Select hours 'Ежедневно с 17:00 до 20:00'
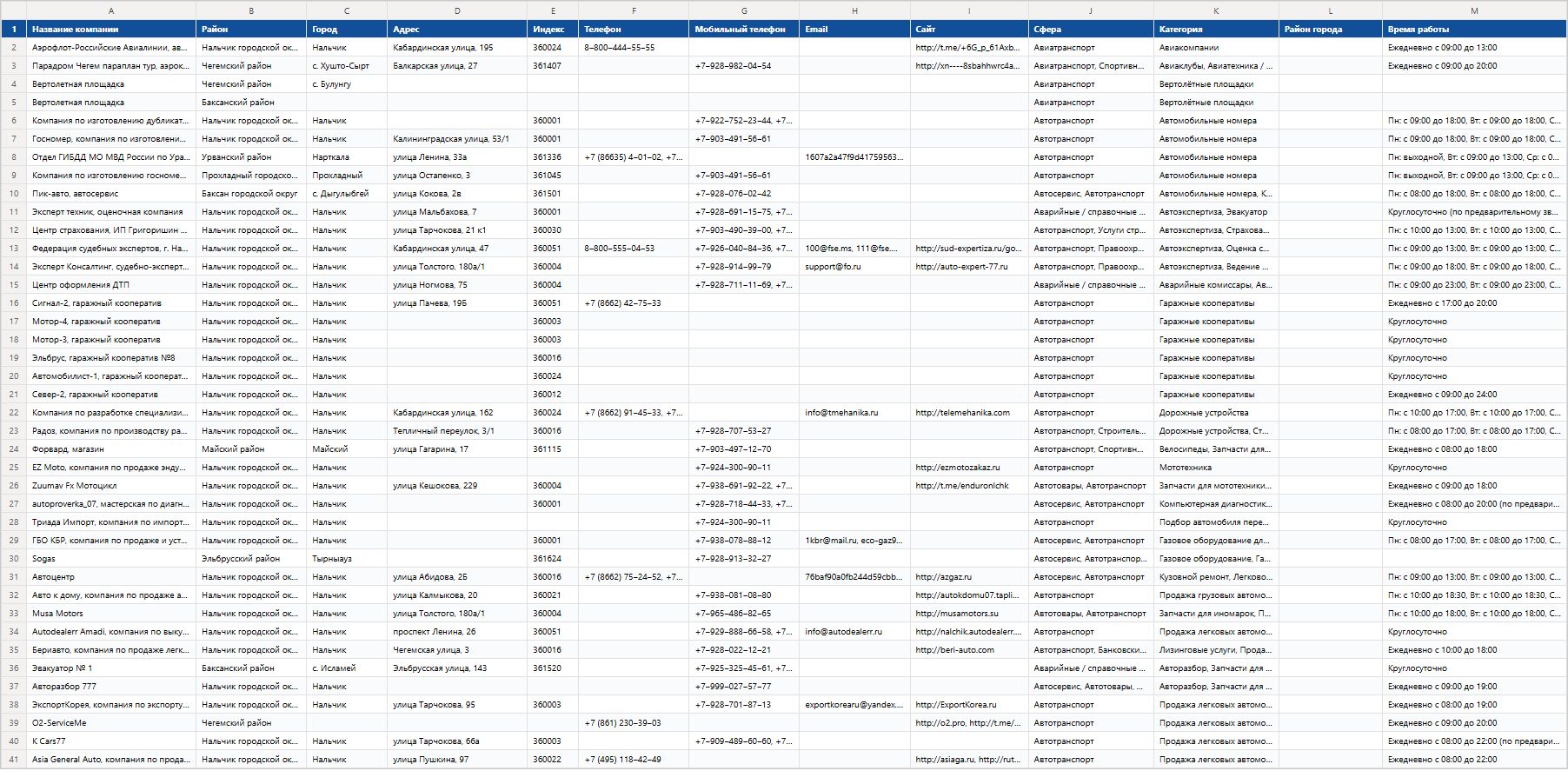The height and width of the screenshot is (784, 1568). [1474, 303]
